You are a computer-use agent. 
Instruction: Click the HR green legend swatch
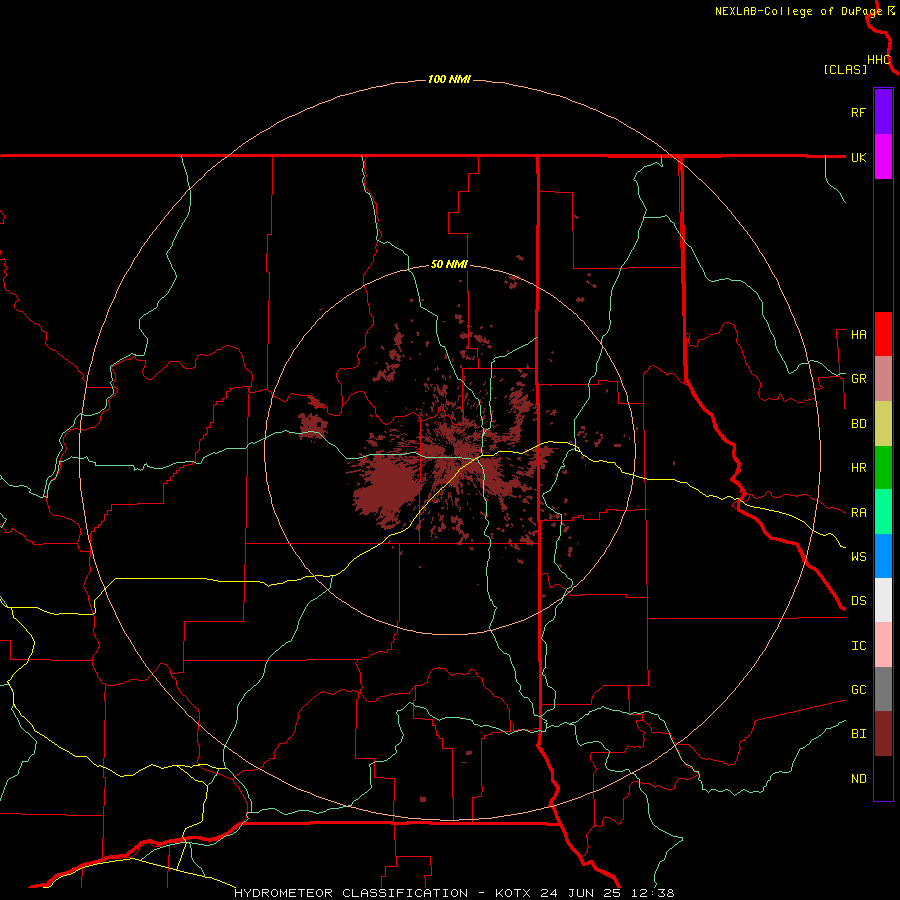pos(883,468)
